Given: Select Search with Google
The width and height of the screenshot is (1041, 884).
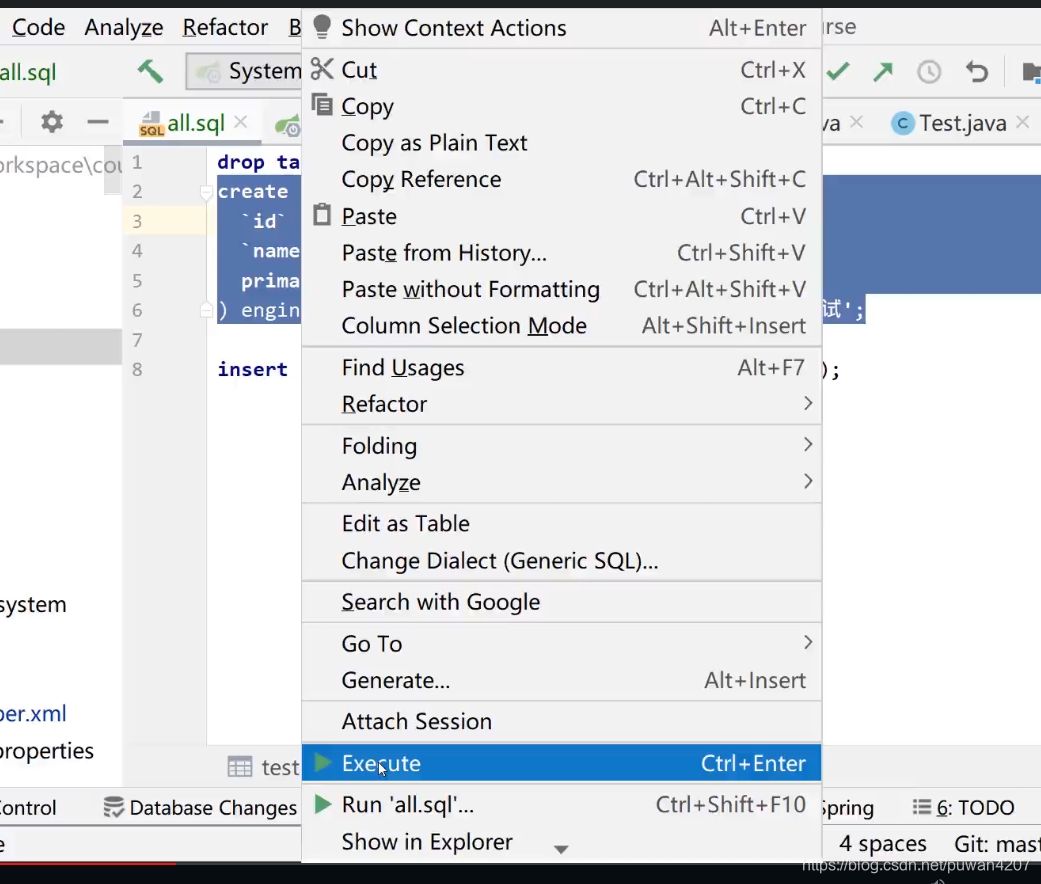Looking at the screenshot, I should coord(561,602).
